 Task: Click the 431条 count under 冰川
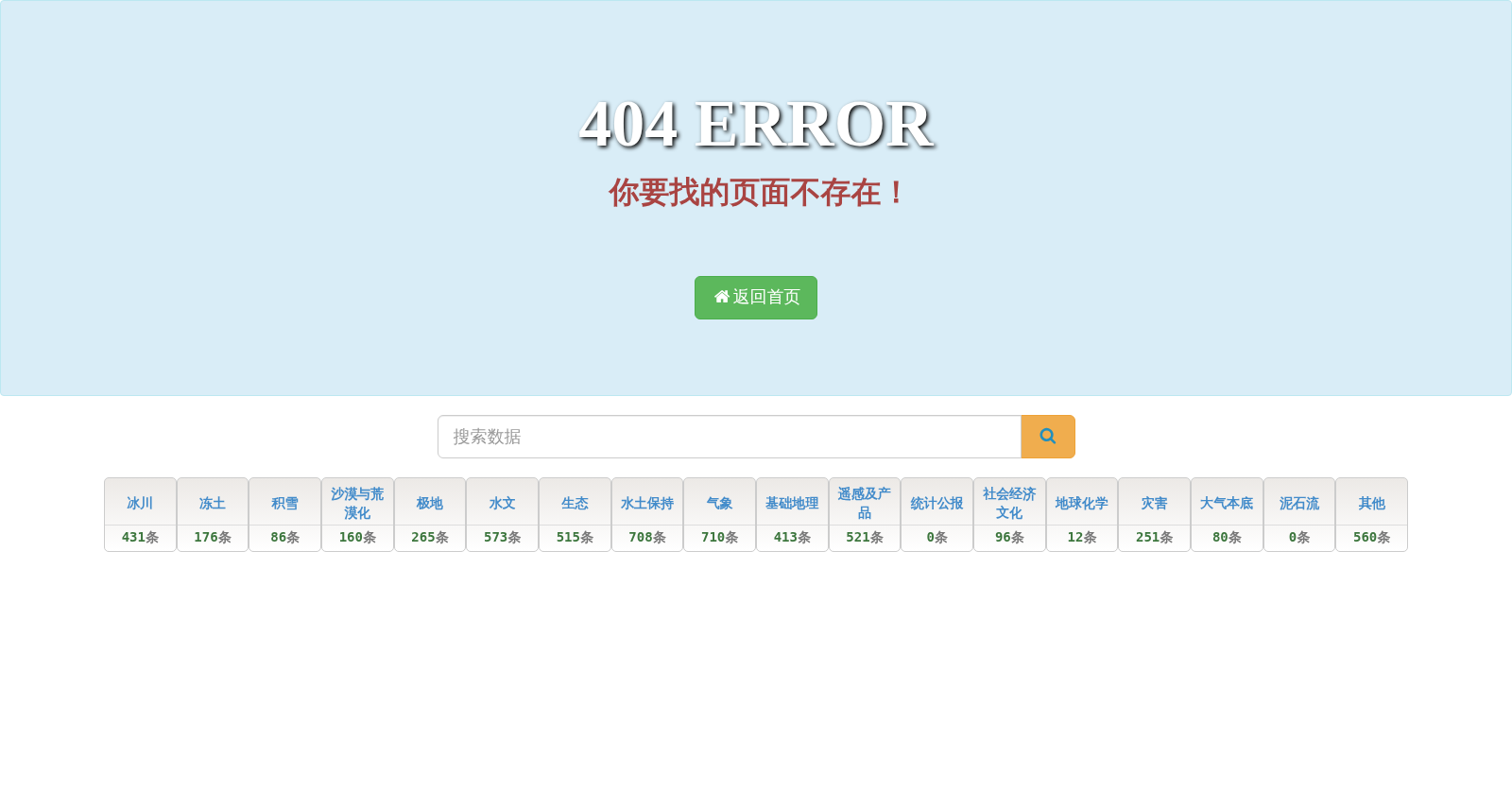click(x=140, y=537)
